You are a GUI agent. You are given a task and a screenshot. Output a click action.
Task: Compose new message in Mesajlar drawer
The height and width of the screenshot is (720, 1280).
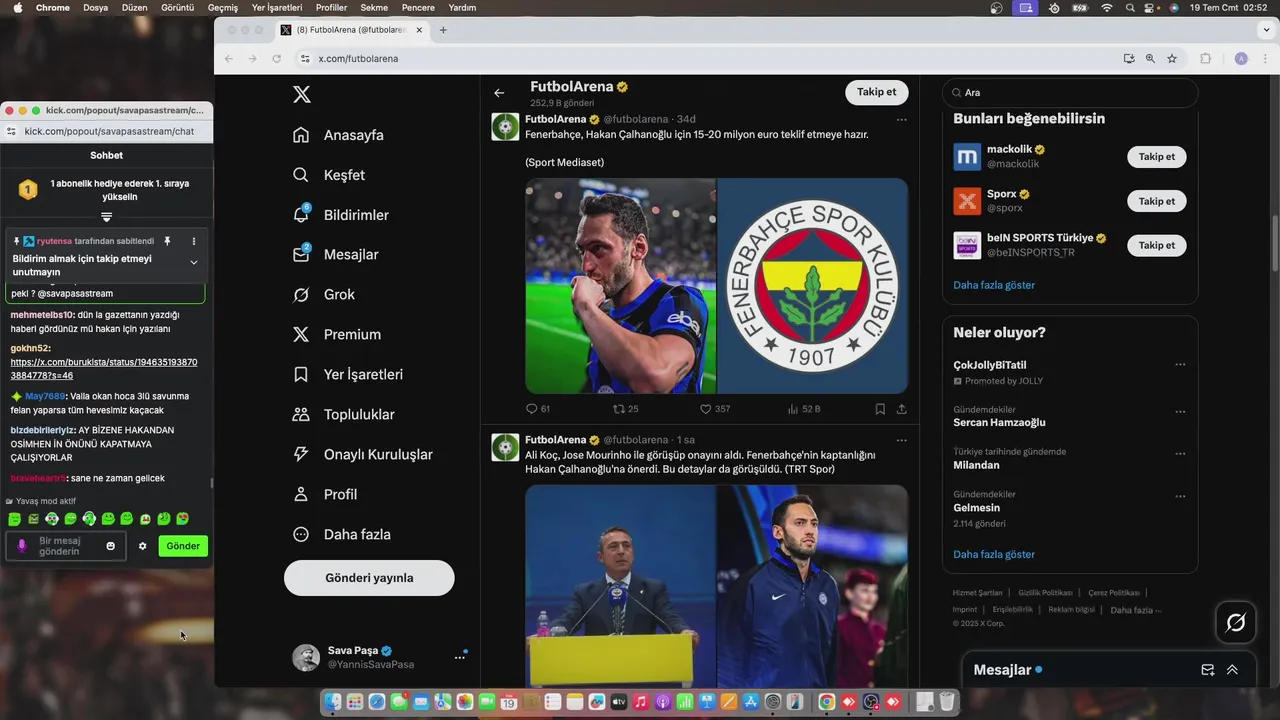1208,670
